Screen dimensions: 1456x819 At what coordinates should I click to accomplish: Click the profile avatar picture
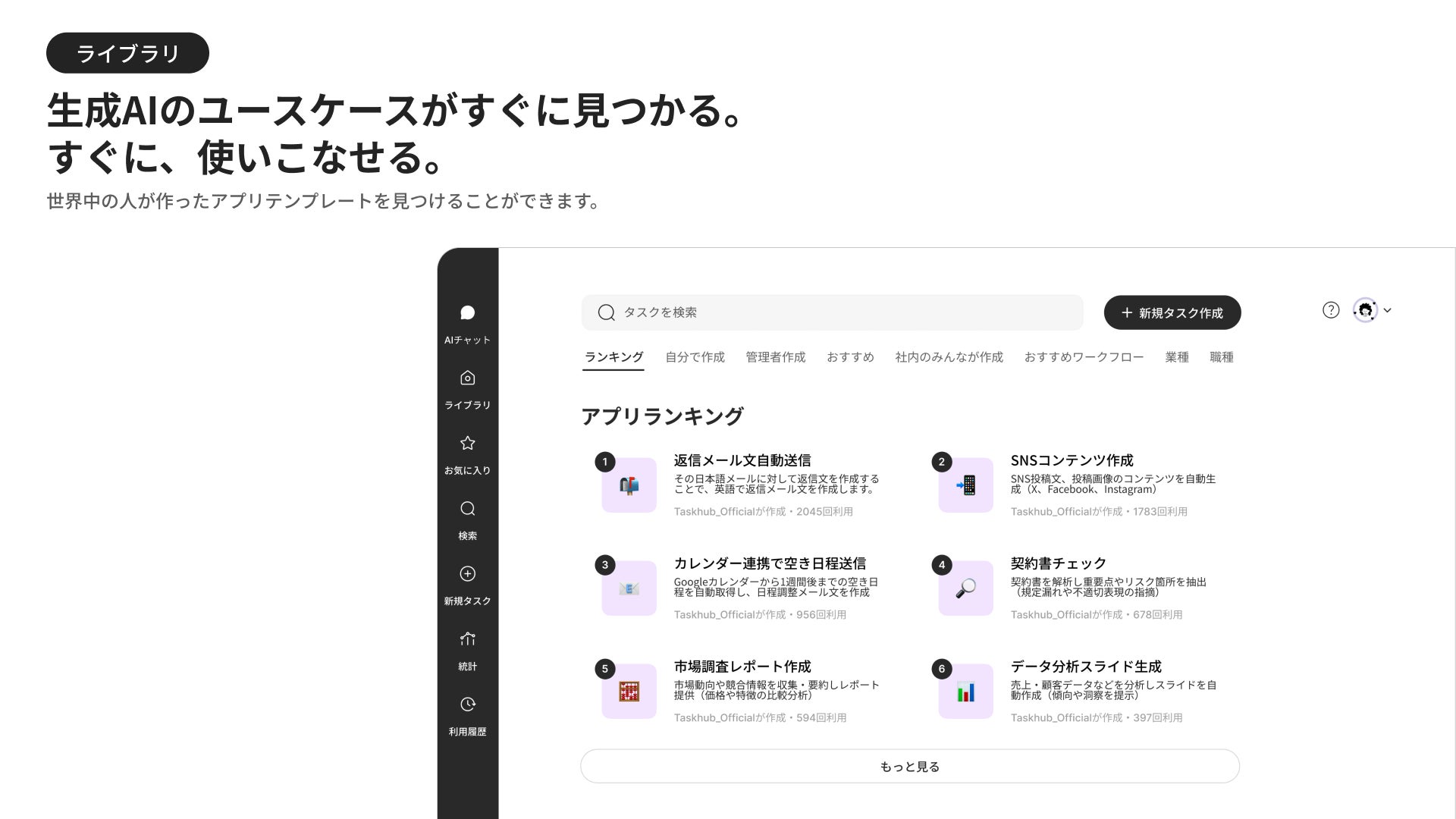point(1365,310)
